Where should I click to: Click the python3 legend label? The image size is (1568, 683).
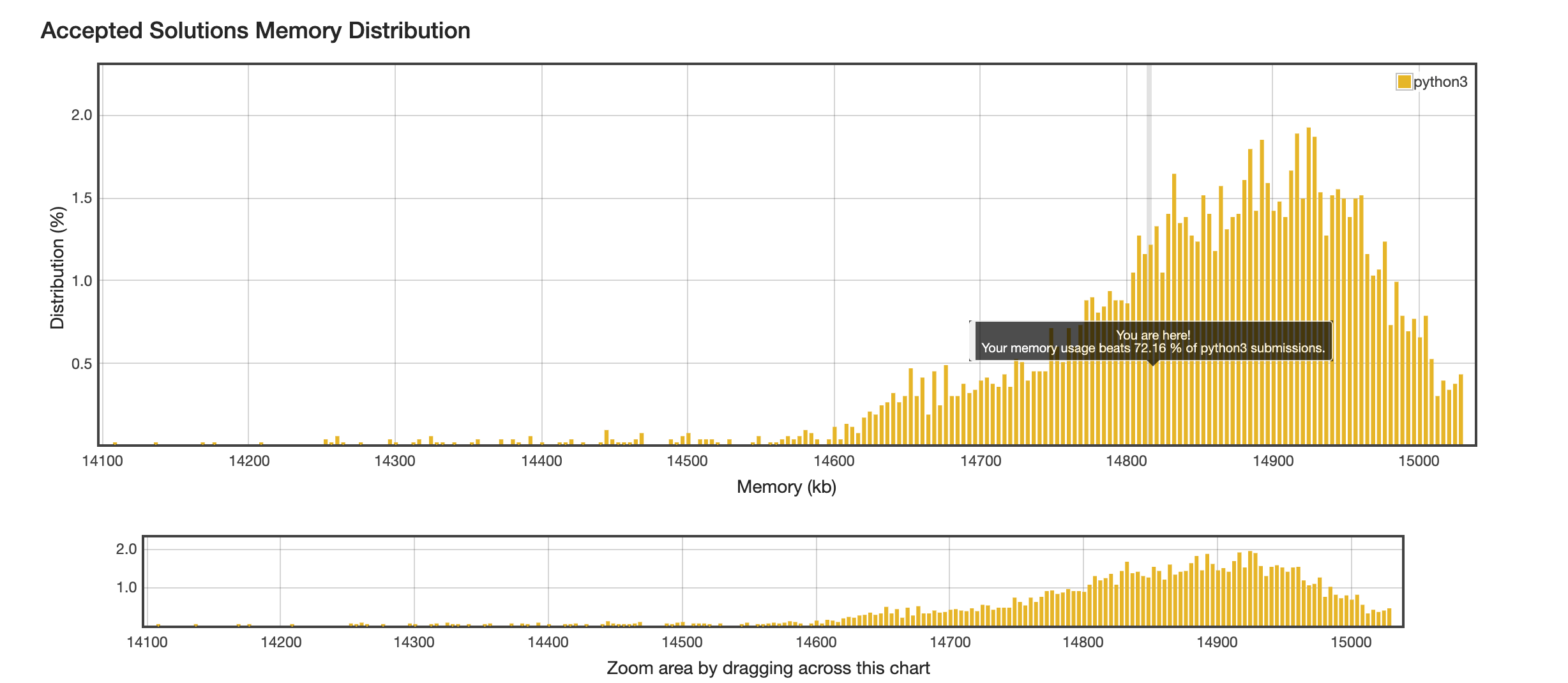pyautogui.click(x=1440, y=82)
